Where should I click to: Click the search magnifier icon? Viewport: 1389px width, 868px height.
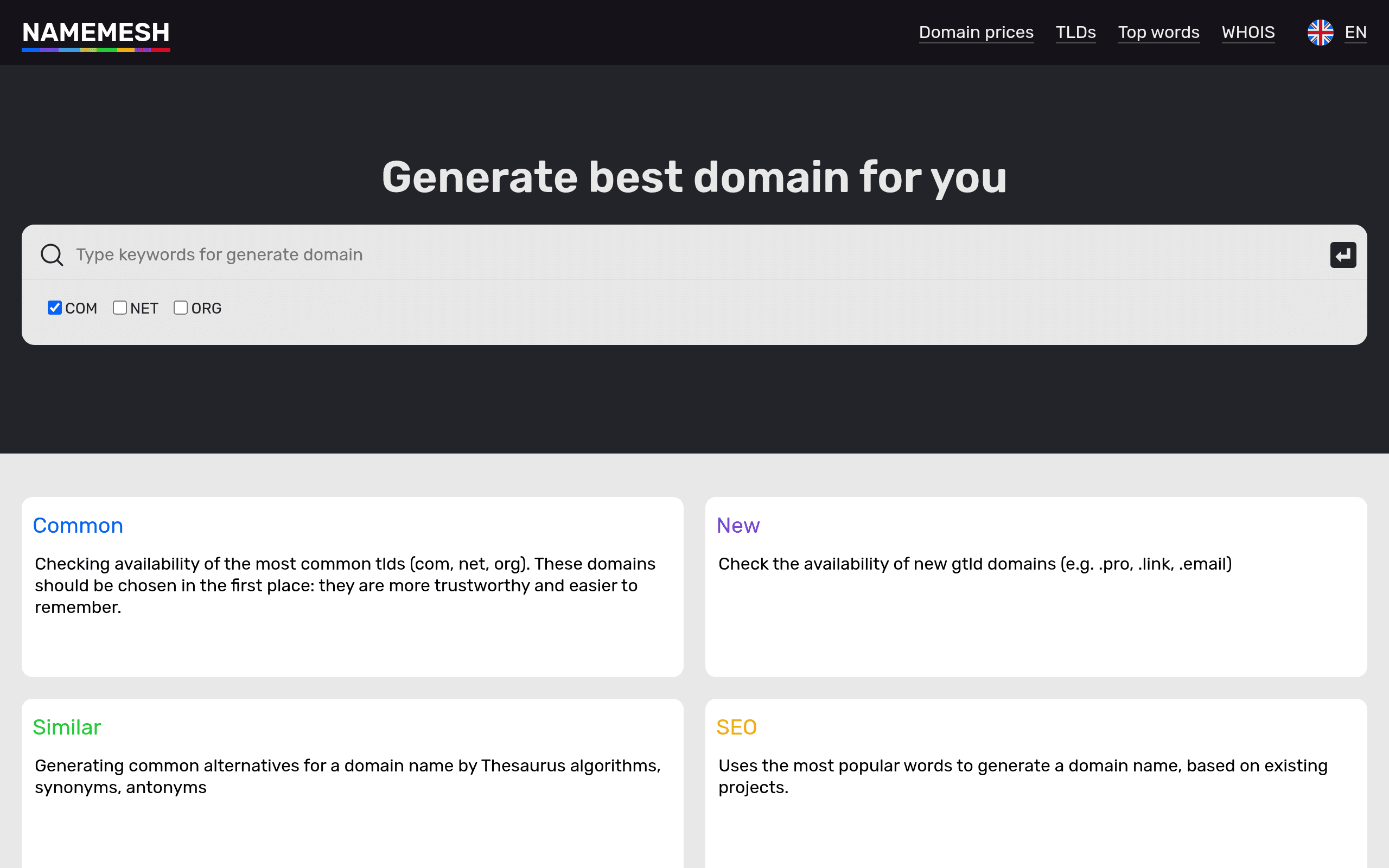(x=52, y=254)
